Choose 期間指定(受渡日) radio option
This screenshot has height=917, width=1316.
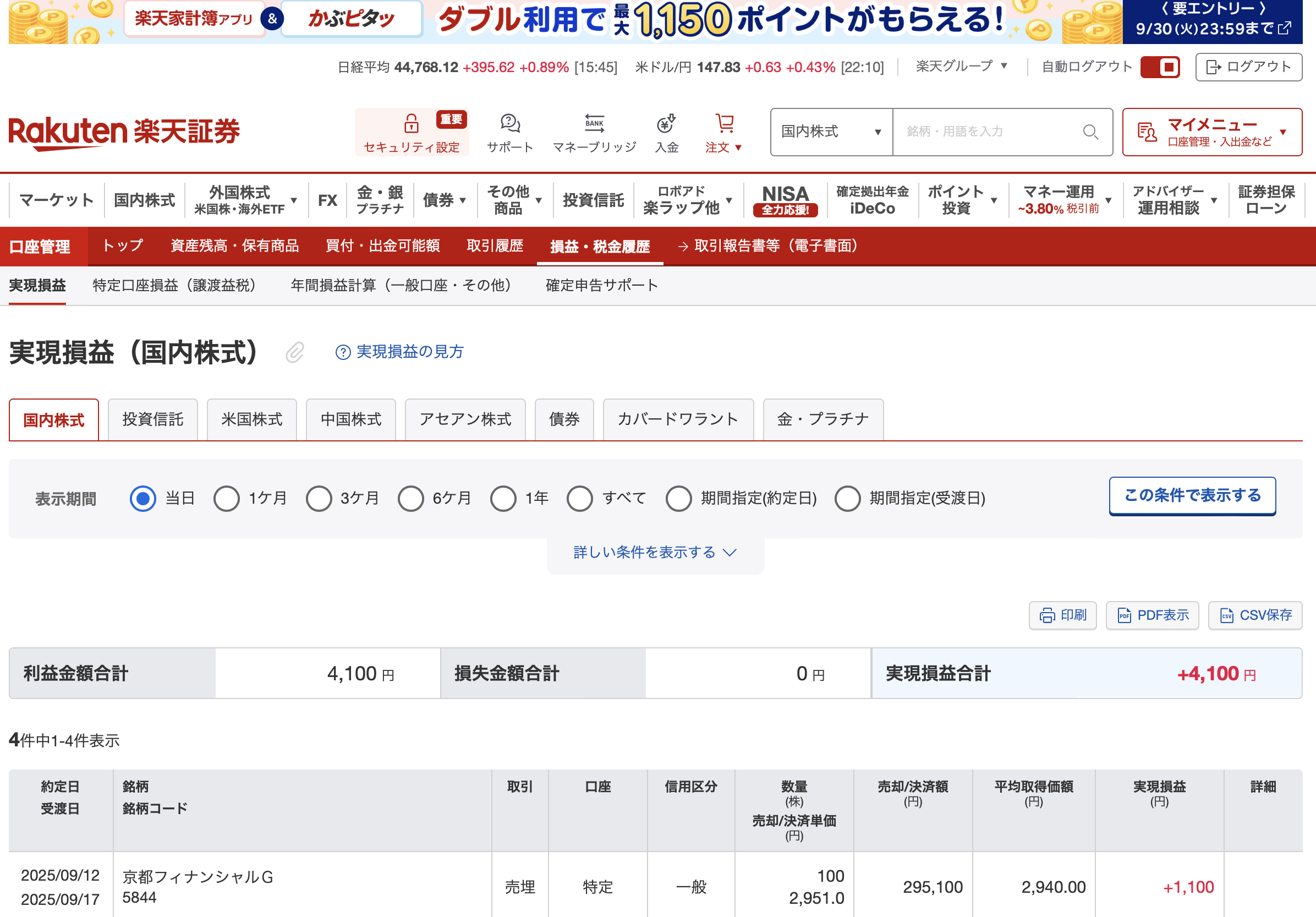[x=847, y=498]
